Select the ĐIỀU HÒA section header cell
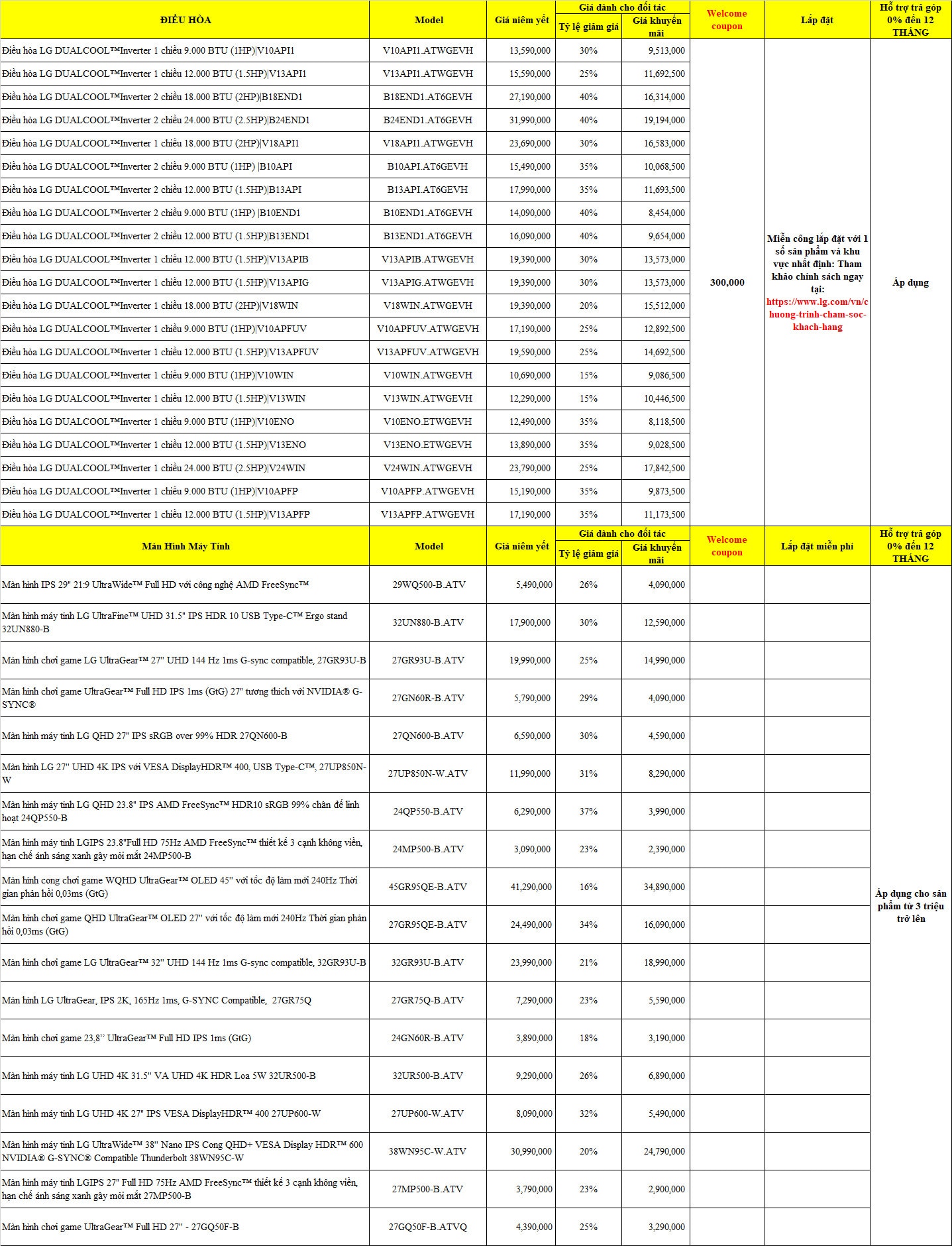Image resolution: width=952 pixels, height=1246 pixels. click(185, 20)
